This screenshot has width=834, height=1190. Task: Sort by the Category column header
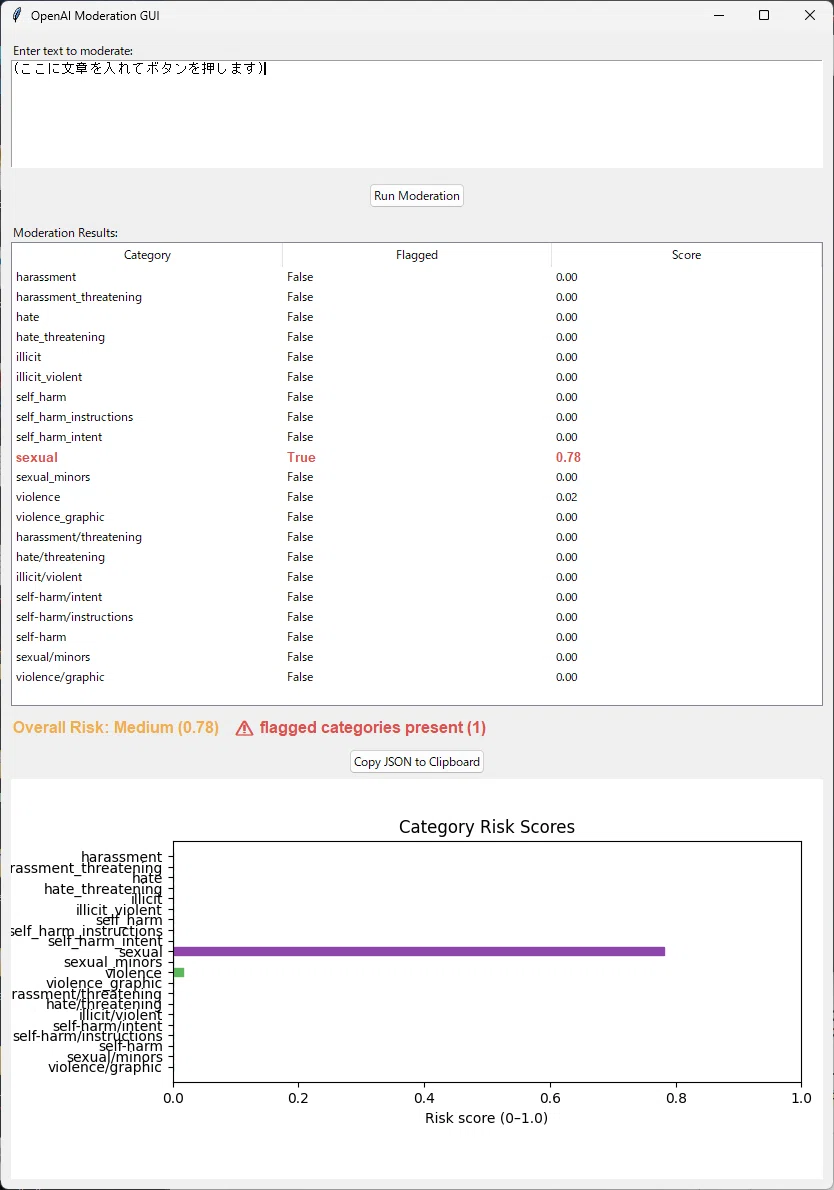tap(147, 255)
